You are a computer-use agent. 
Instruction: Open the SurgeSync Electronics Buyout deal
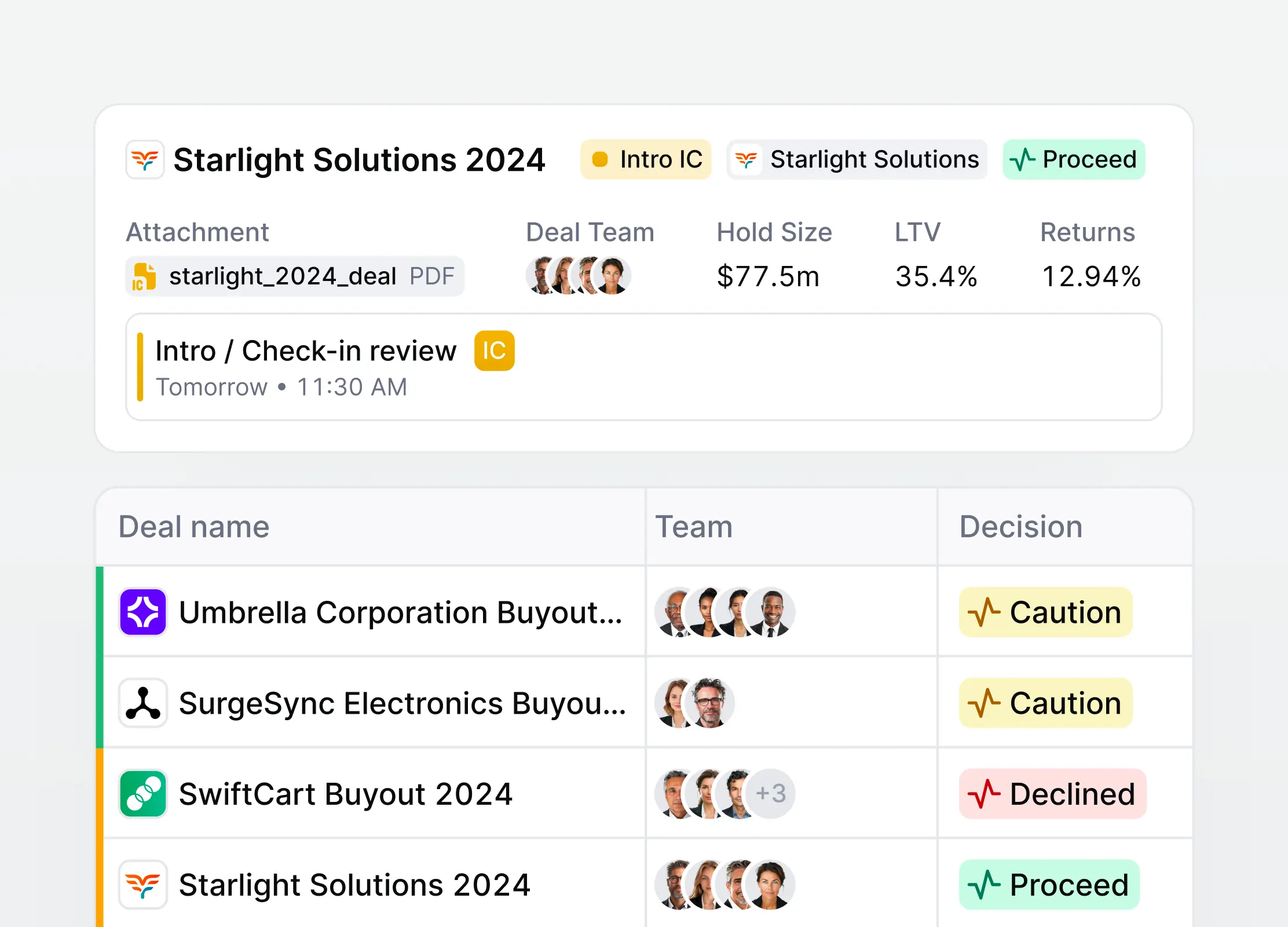(x=643, y=703)
